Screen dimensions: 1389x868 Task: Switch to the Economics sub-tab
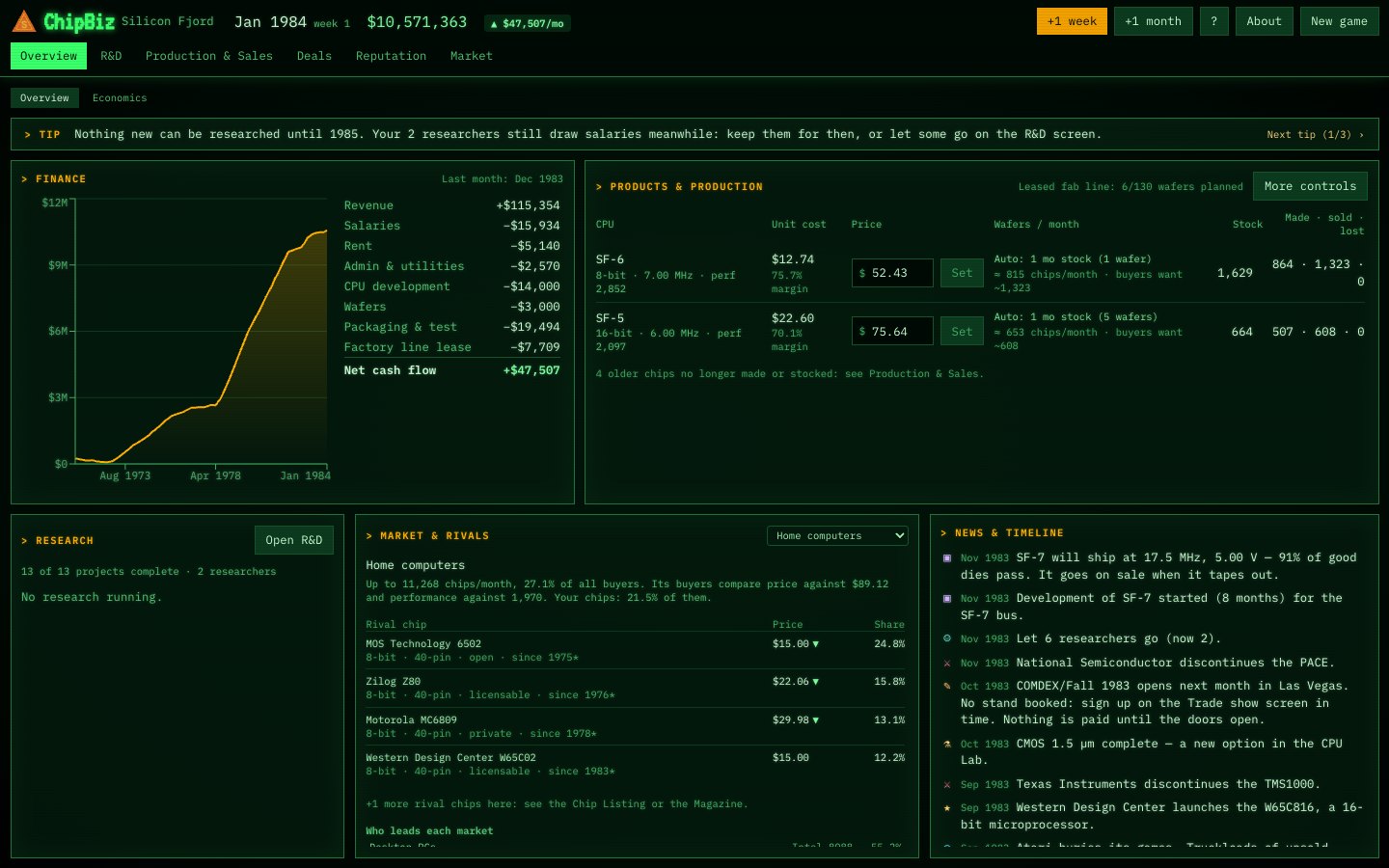[120, 98]
